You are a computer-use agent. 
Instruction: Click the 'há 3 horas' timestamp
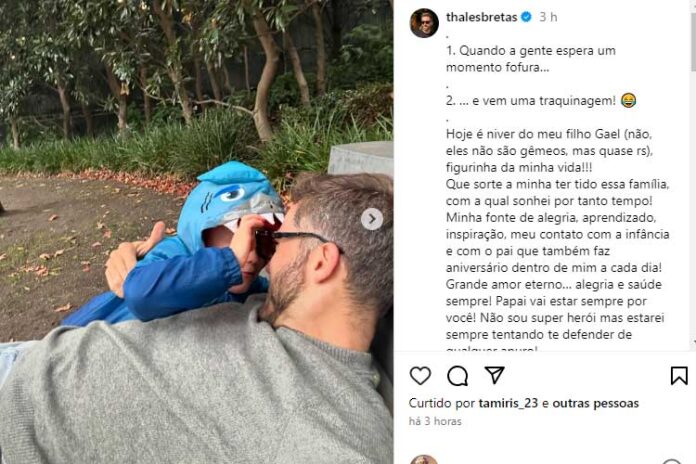click(435, 421)
